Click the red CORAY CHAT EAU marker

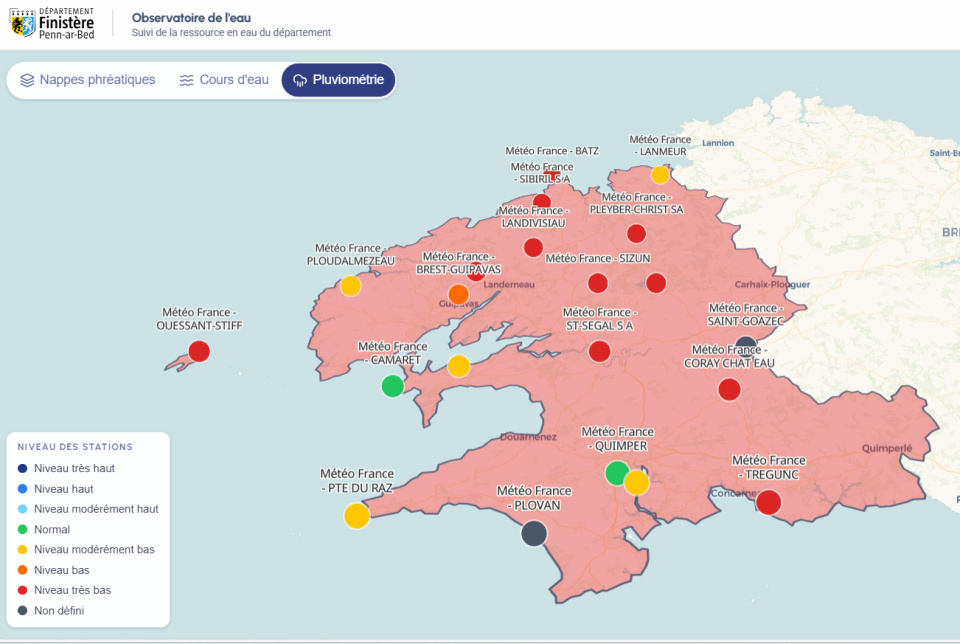click(729, 389)
